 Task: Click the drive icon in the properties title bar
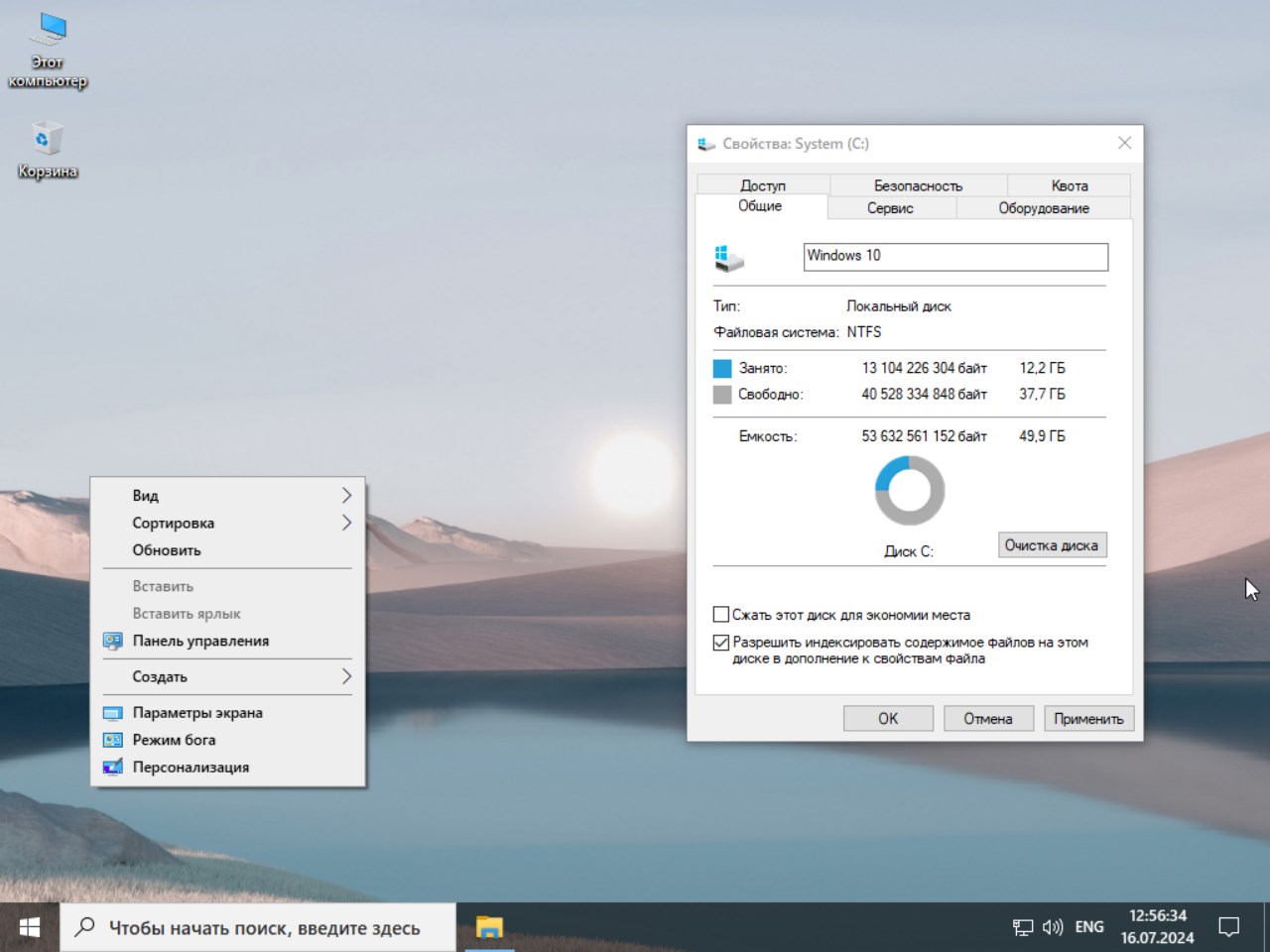[x=706, y=144]
